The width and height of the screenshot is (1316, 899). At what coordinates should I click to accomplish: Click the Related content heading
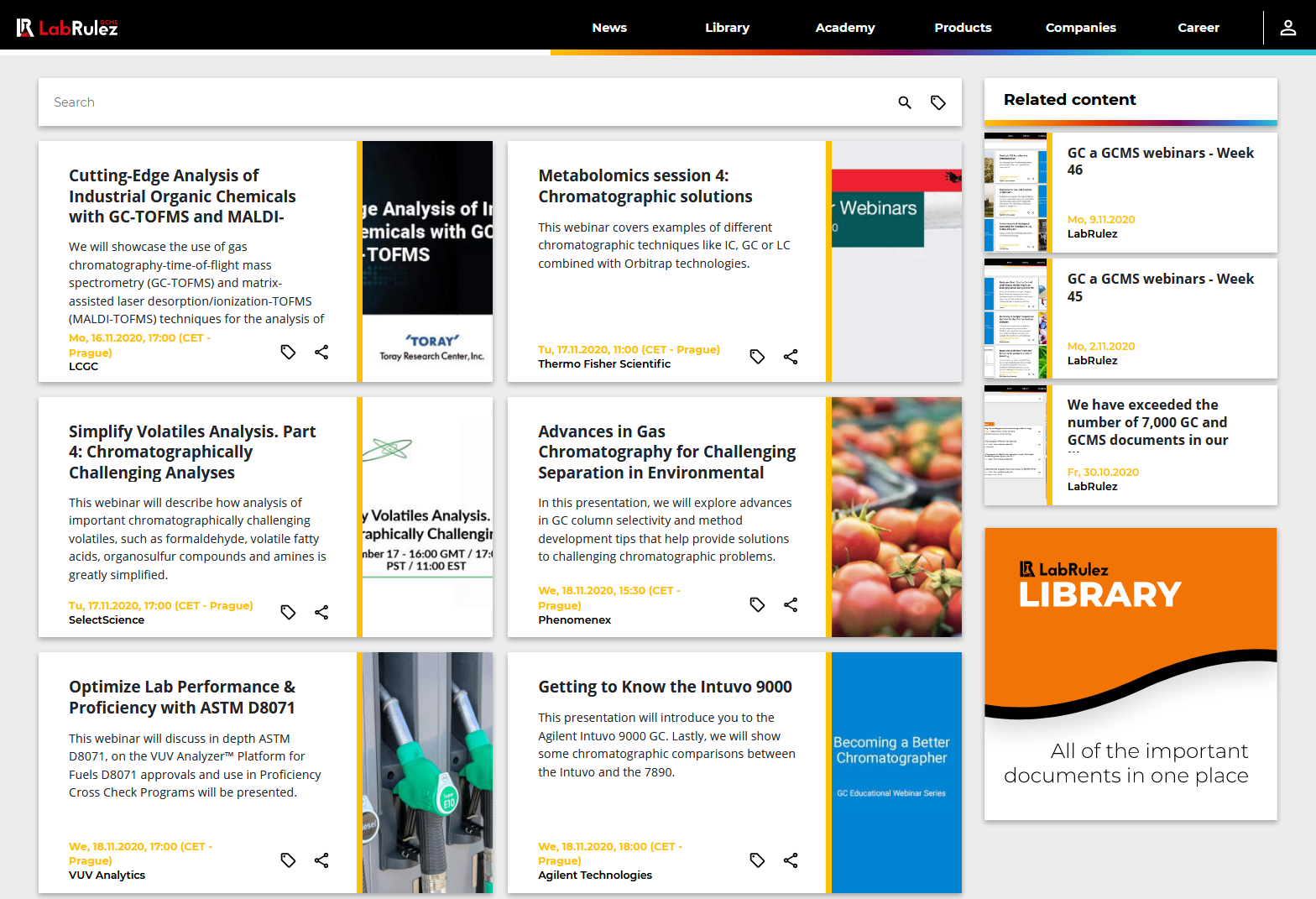[1070, 100]
